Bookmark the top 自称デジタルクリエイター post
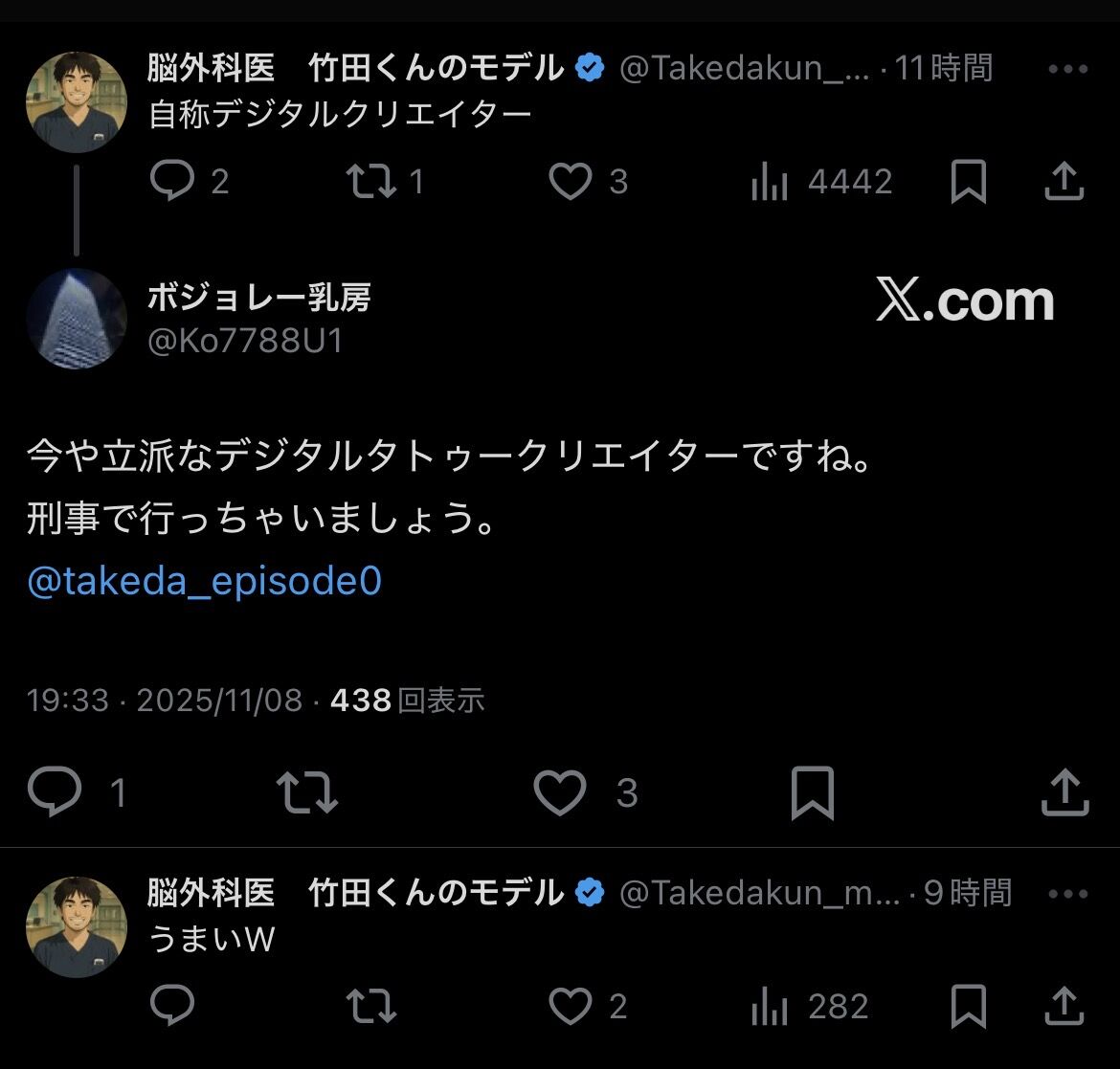This screenshot has width=1120, height=1069. [969, 182]
